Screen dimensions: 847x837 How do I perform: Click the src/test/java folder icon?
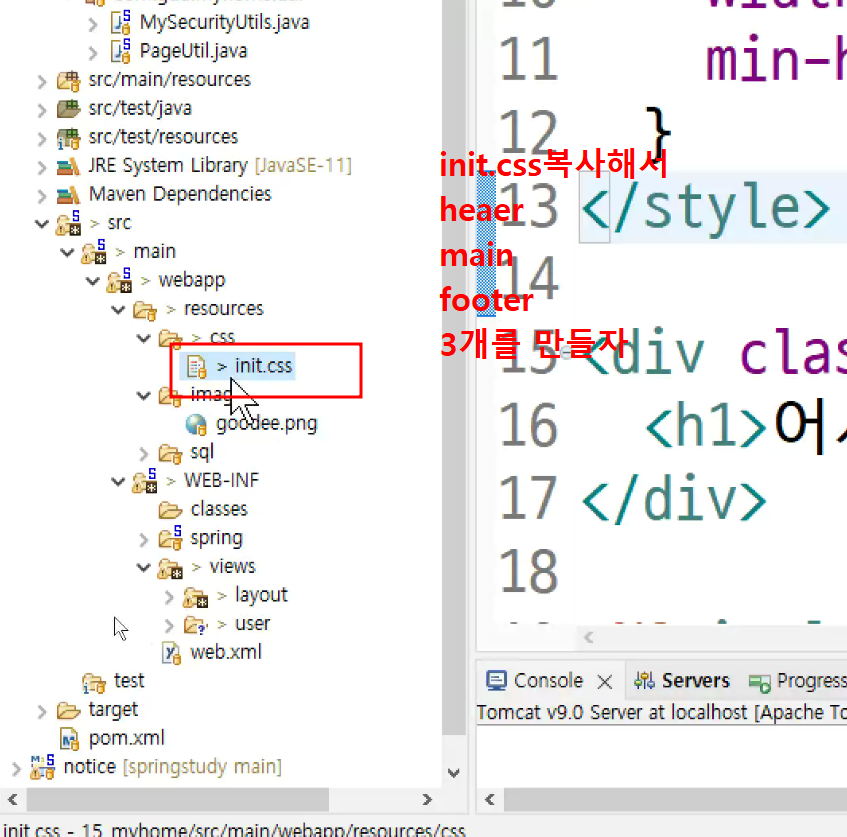click(69, 109)
